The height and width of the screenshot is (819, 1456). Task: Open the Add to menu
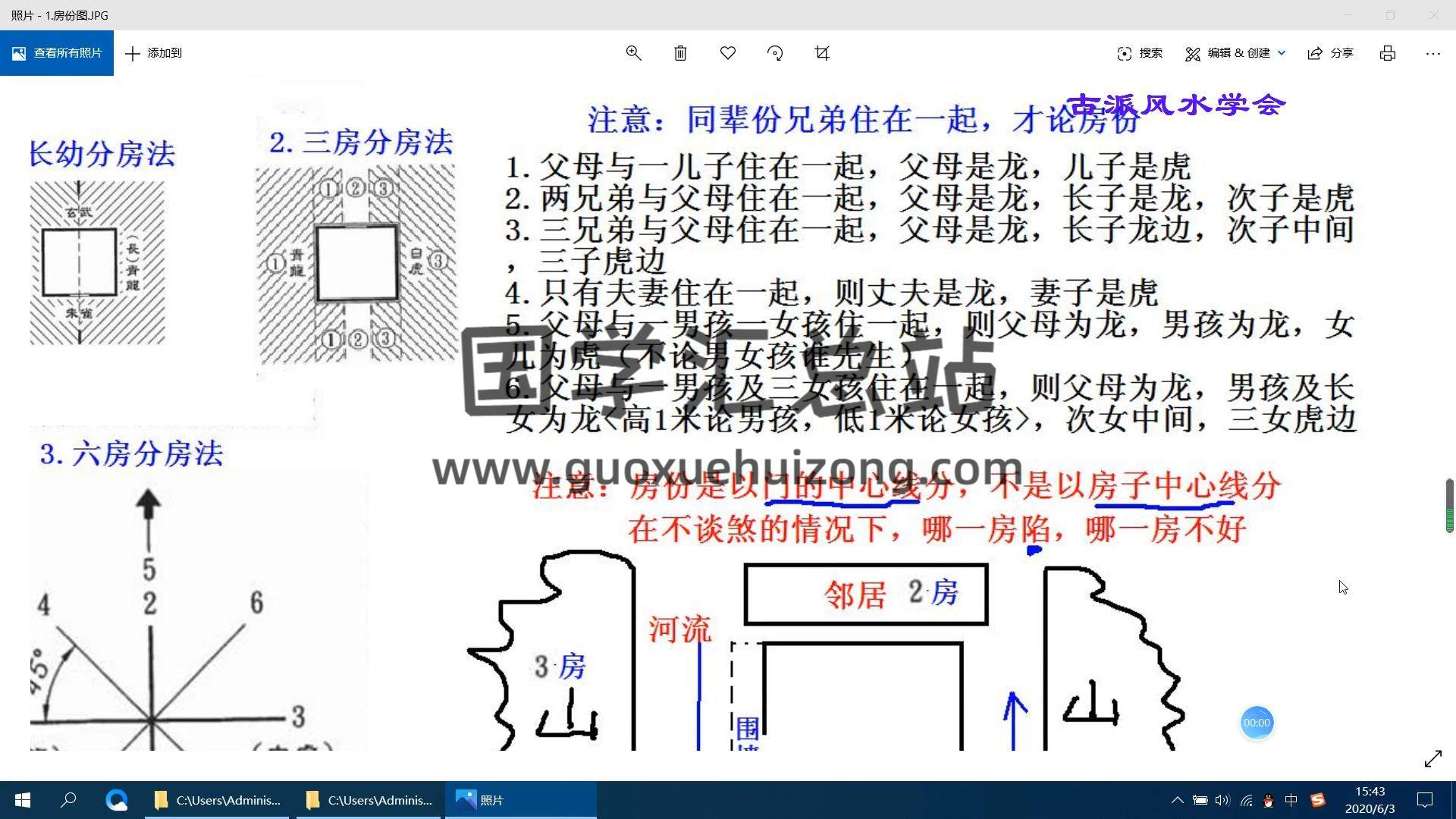(x=154, y=53)
